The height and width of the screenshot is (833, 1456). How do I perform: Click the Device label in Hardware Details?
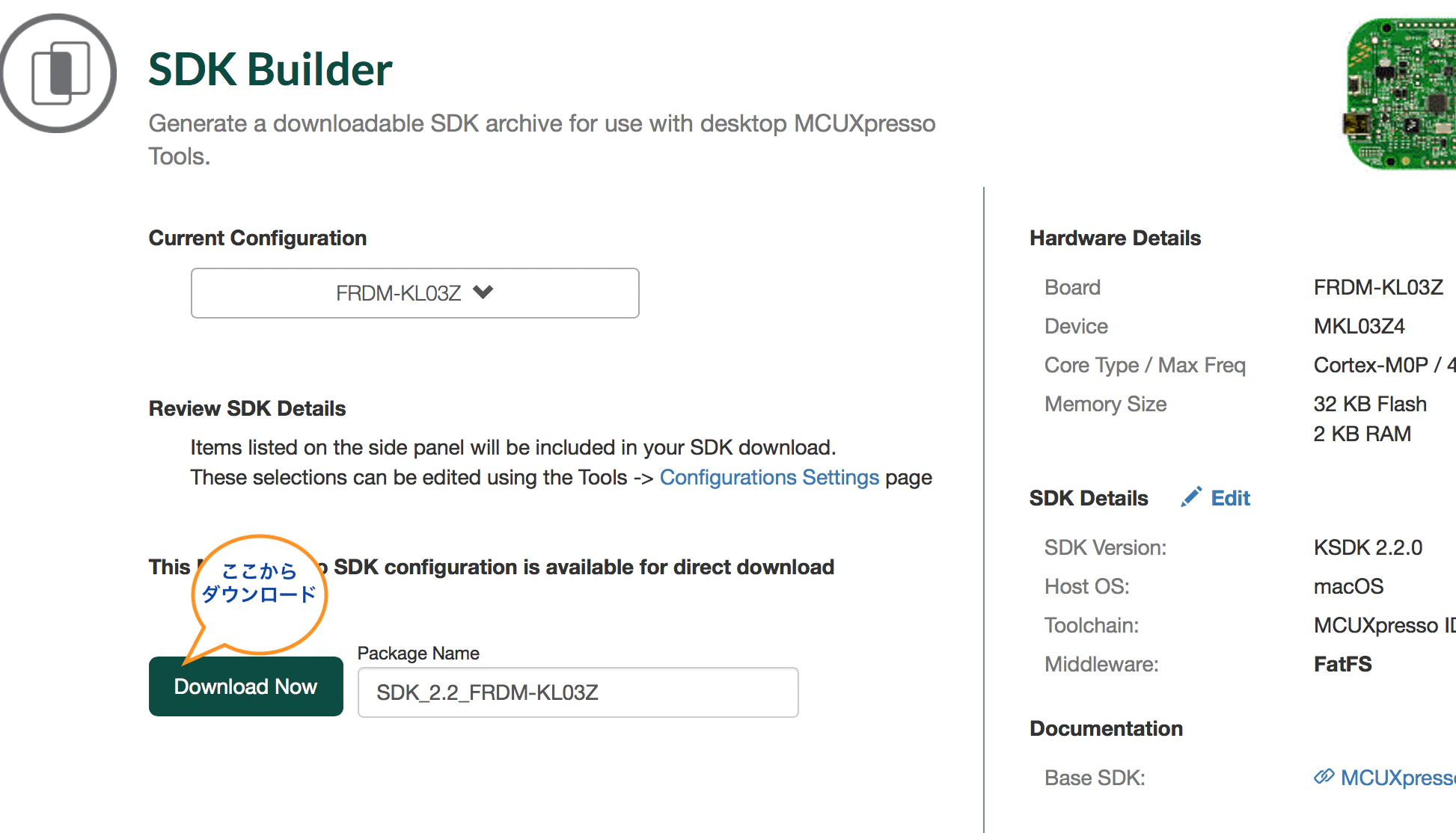coord(1076,326)
